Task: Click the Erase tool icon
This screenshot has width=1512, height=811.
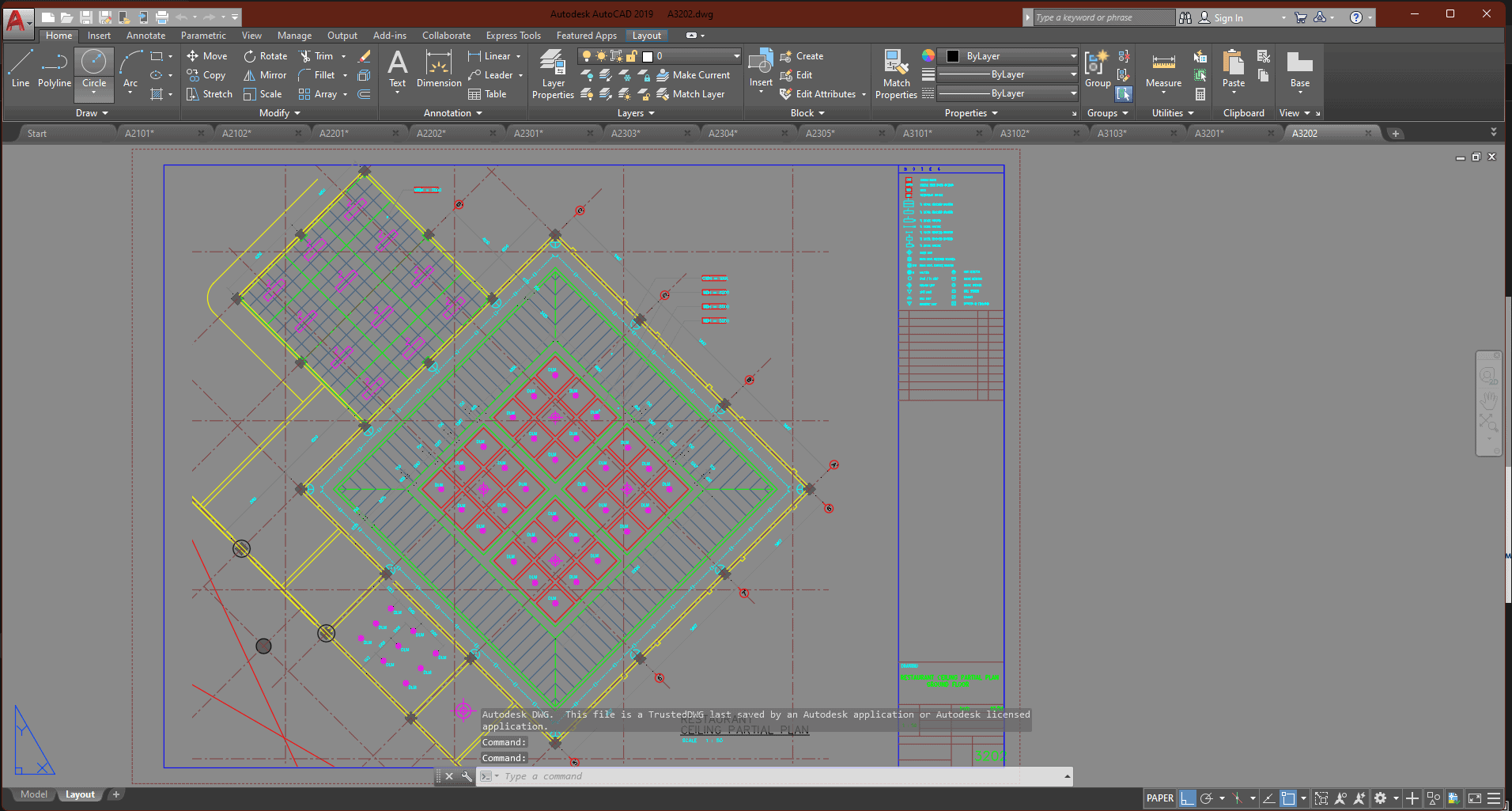Action: click(x=364, y=56)
